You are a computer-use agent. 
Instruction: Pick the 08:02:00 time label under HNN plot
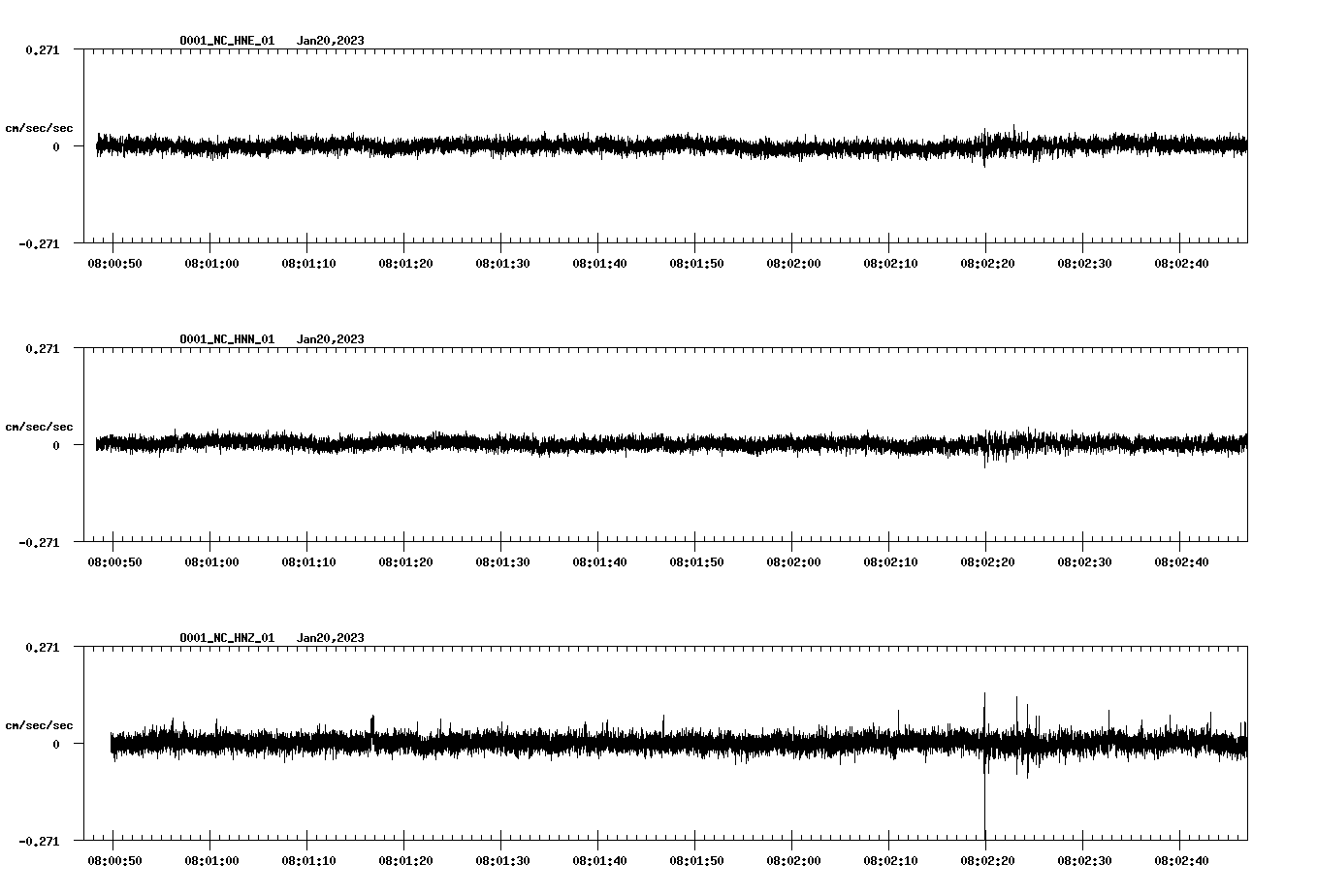click(x=793, y=561)
